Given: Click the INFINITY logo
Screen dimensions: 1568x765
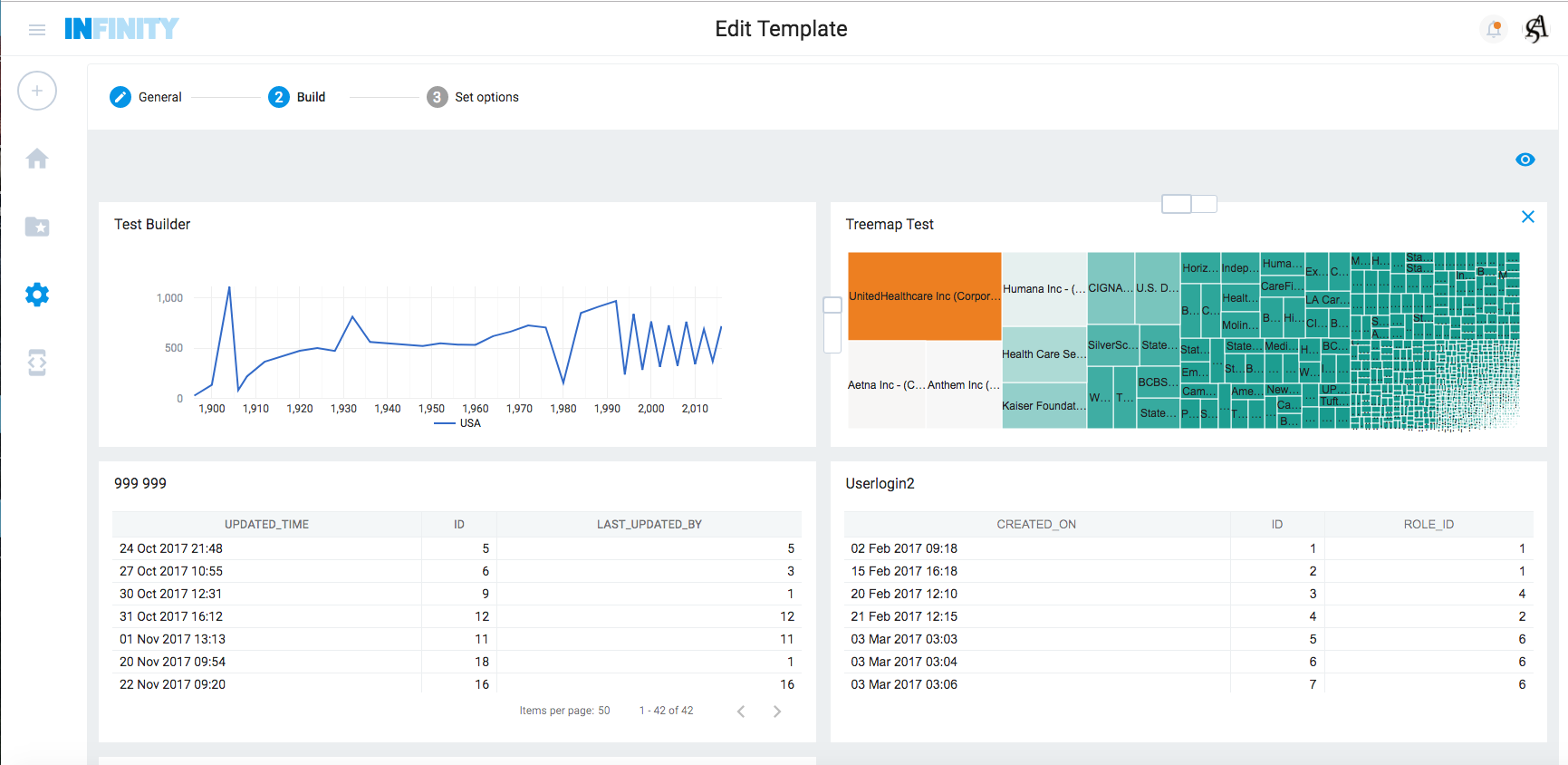Looking at the screenshot, I should (121, 29).
